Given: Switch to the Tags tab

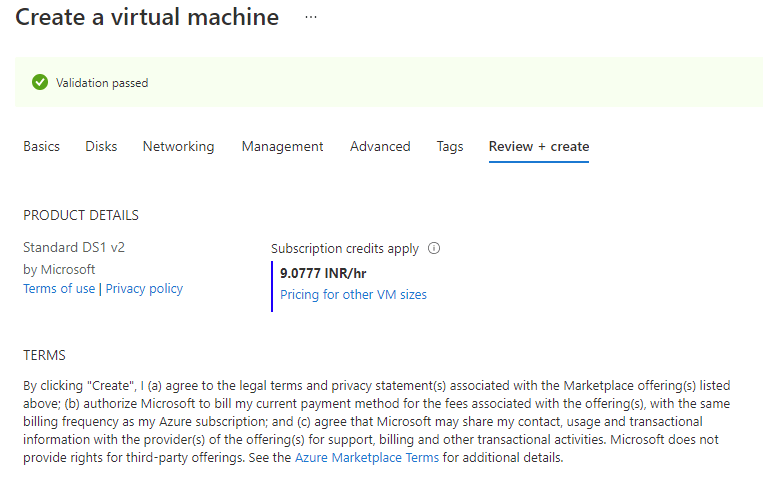Looking at the screenshot, I should [450, 147].
